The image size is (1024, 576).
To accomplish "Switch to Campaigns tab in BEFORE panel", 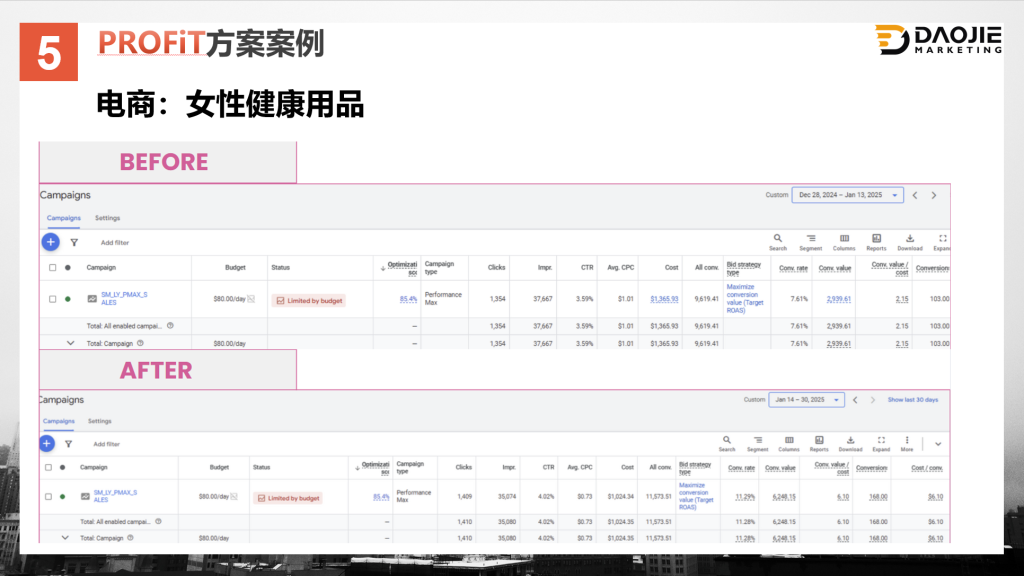I will 63,218.
